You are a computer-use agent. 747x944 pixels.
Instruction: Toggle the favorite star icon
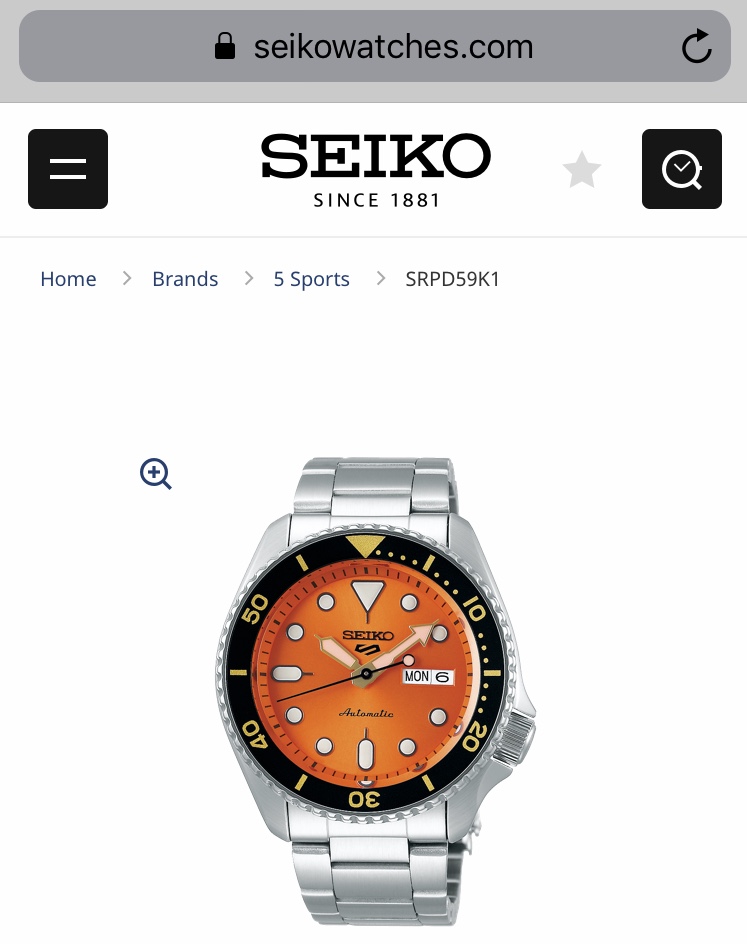581,170
